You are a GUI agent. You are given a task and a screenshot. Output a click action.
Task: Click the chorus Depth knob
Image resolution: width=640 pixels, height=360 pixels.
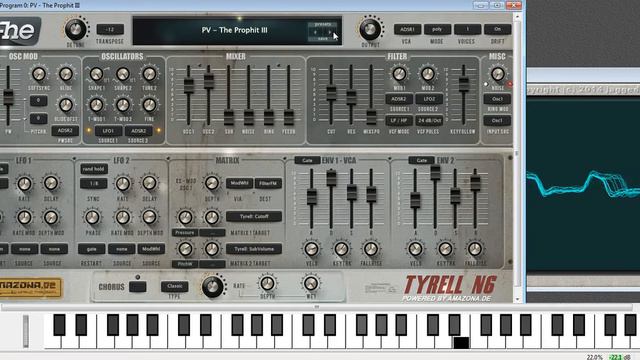[x=267, y=283]
